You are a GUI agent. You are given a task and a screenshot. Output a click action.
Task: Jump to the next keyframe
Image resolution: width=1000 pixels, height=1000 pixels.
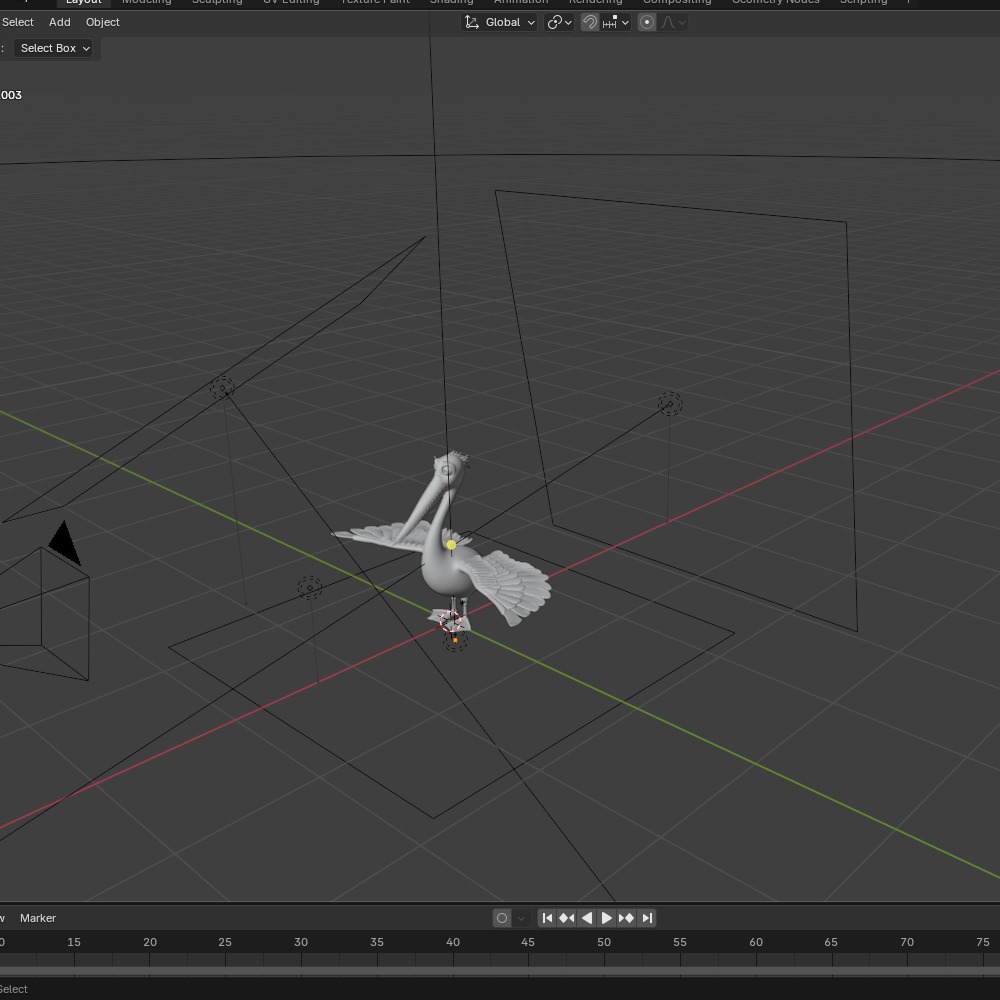626,918
